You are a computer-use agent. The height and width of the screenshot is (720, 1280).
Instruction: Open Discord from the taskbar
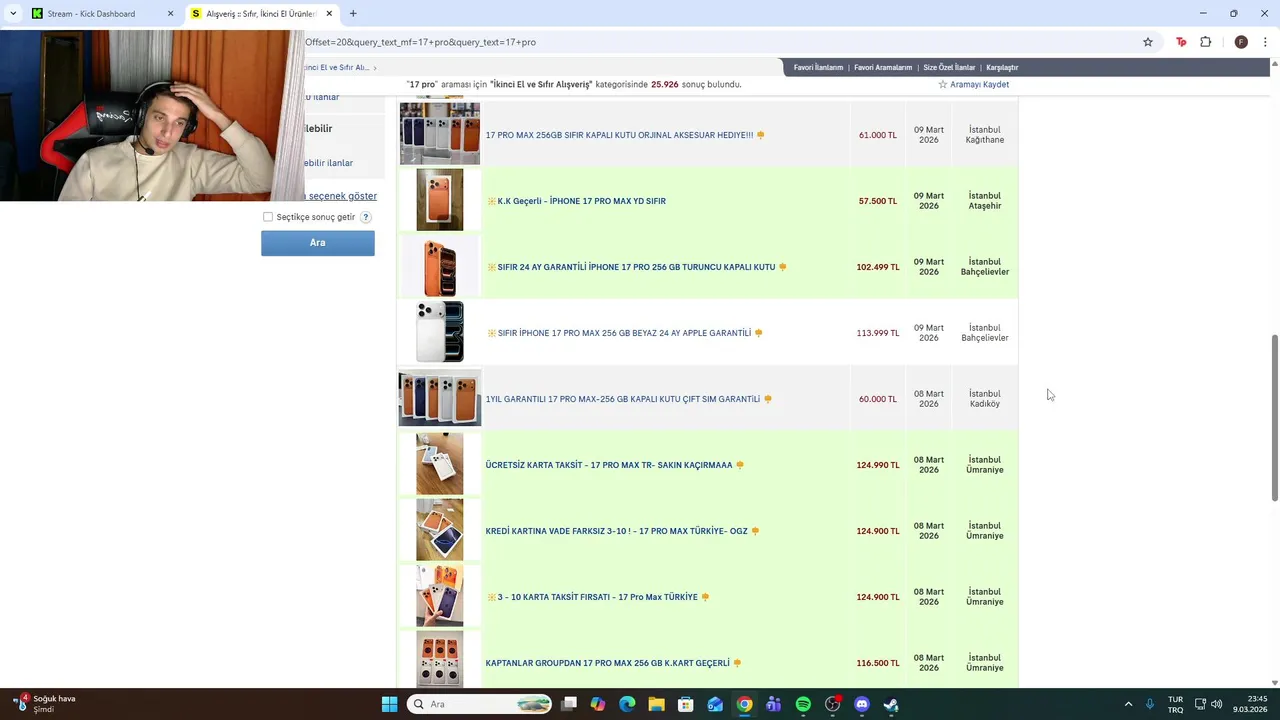[x=862, y=704]
